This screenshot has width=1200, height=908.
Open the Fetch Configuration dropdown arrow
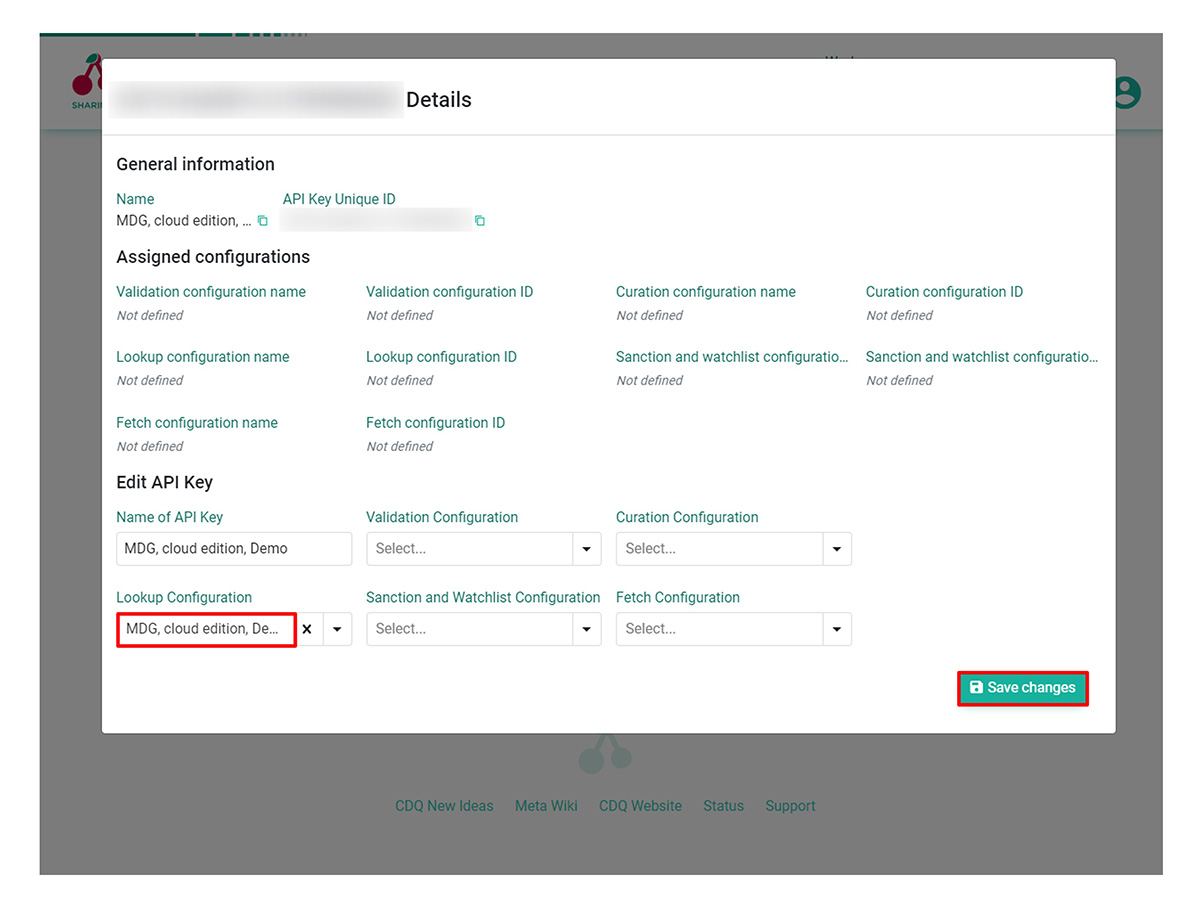click(836, 629)
